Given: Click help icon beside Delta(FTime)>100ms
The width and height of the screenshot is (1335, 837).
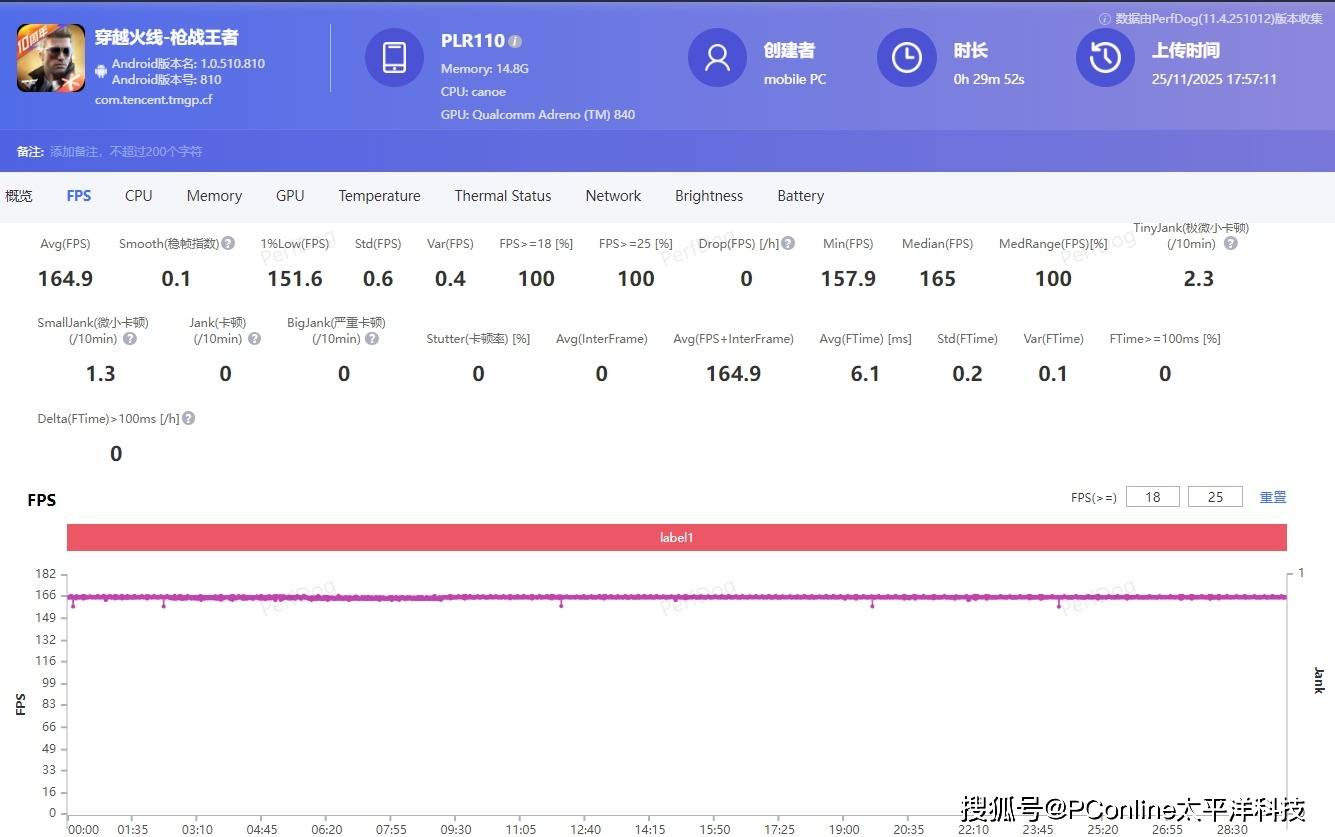Looking at the screenshot, I should tap(189, 419).
